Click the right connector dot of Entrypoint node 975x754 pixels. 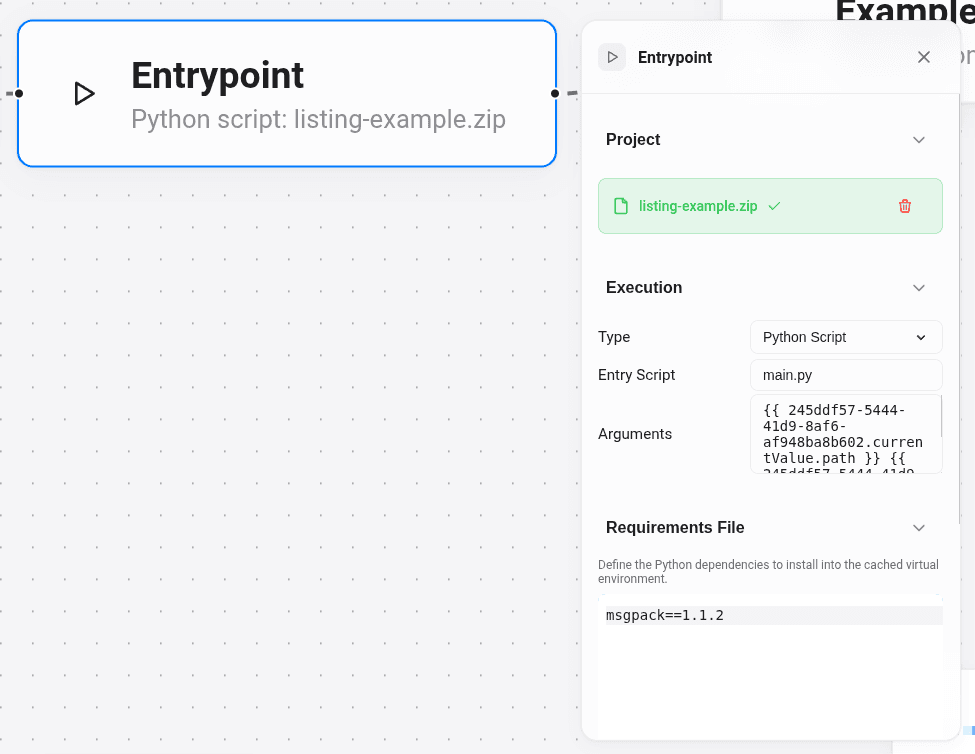(x=555, y=94)
